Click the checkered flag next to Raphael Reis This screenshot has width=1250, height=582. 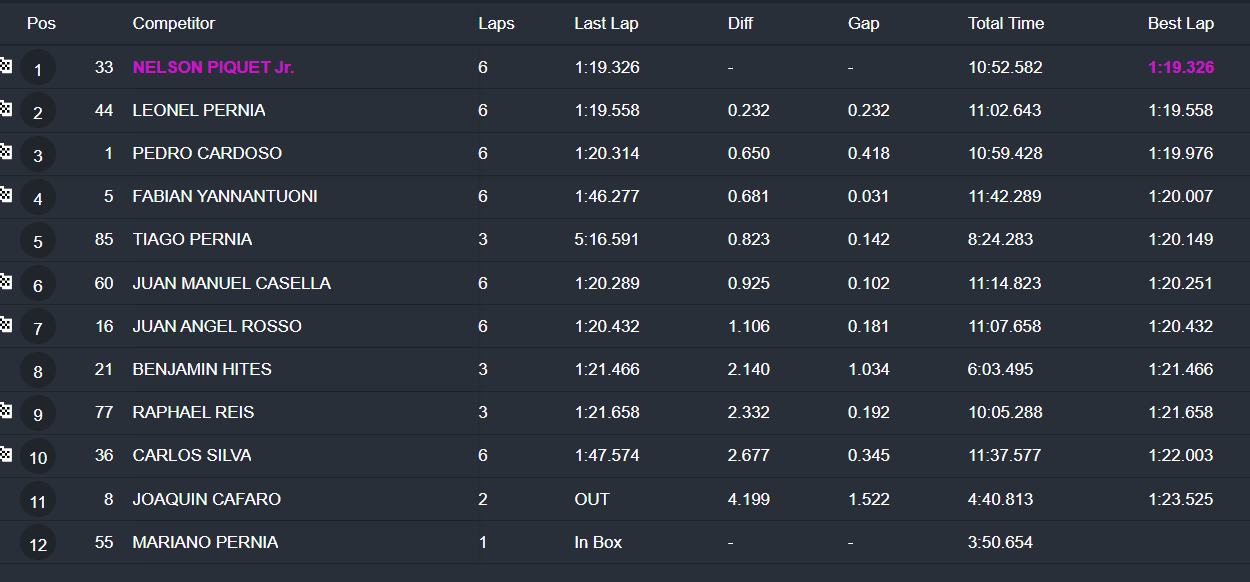pyautogui.click(x=5, y=410)
